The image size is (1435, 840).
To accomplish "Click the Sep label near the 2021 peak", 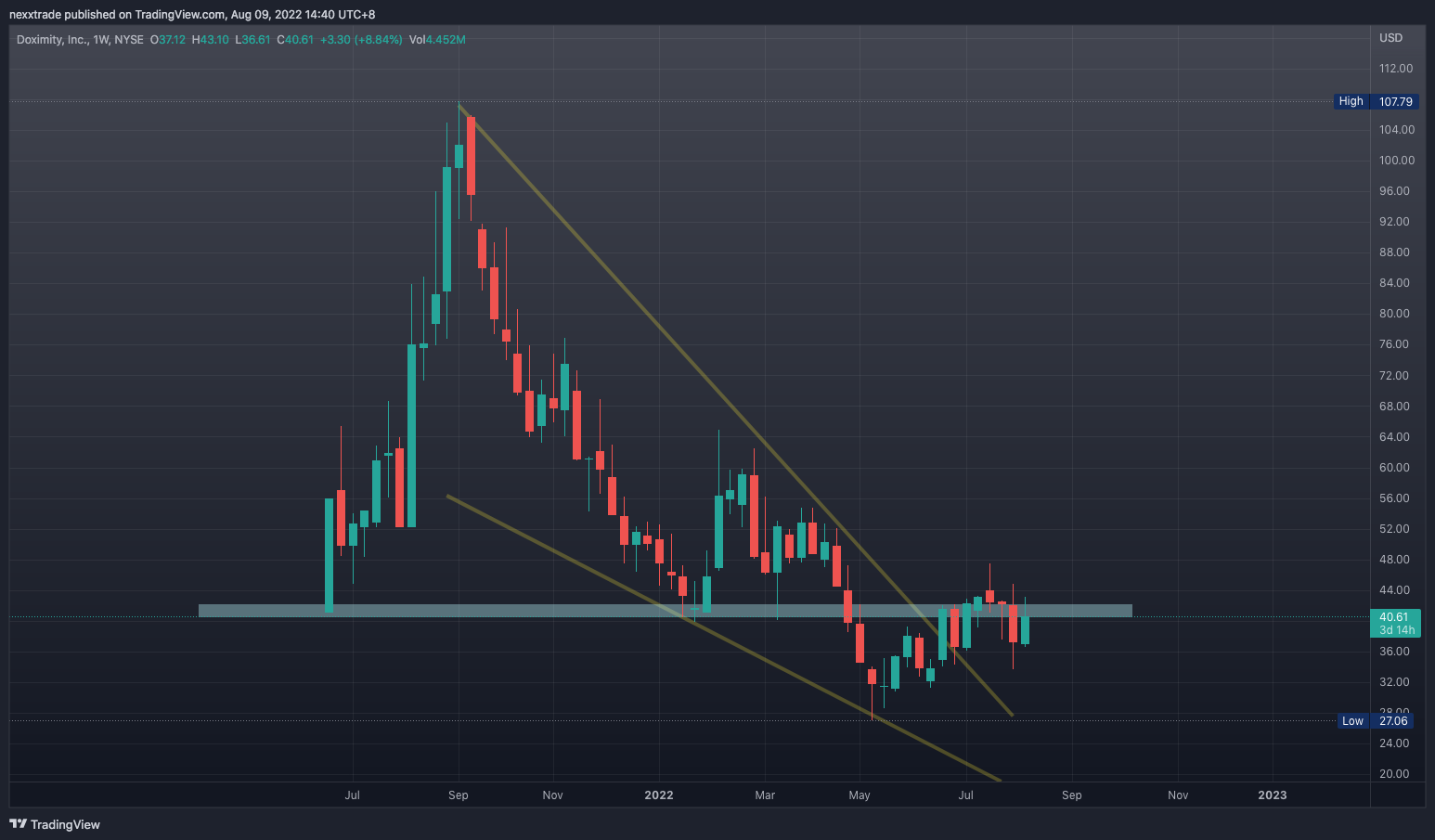I will [x=458, y=795].
